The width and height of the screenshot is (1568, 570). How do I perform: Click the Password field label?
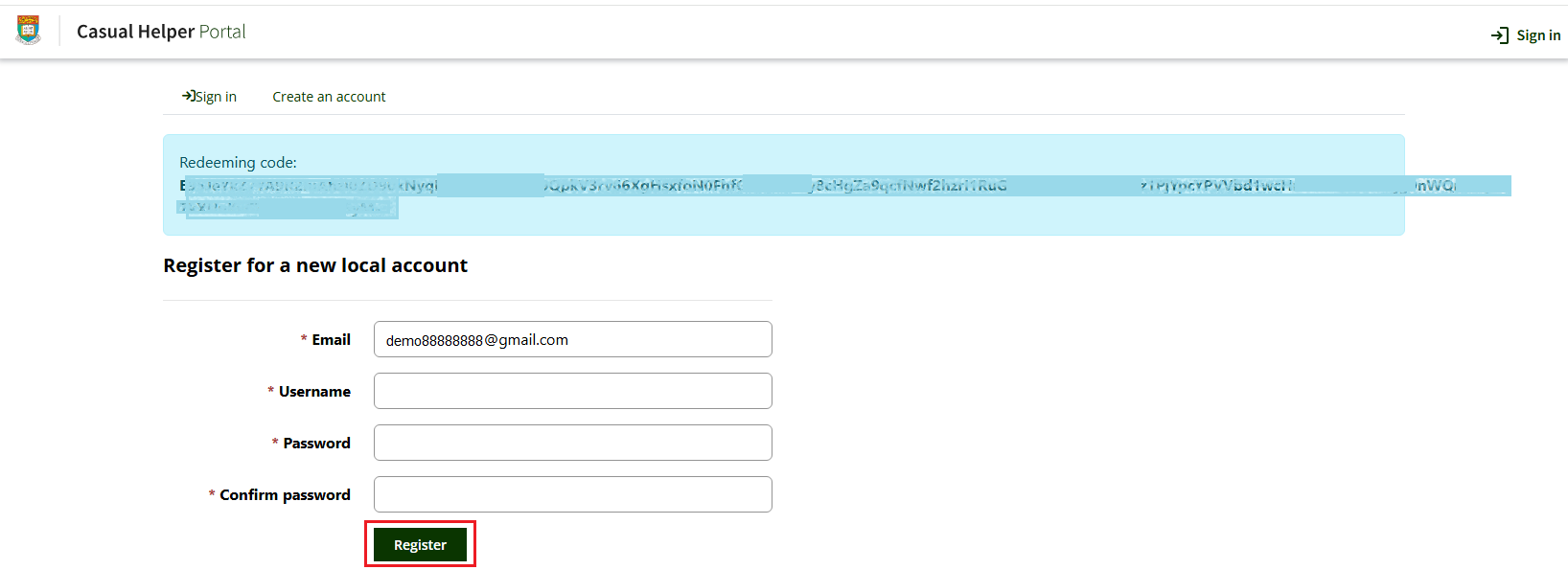coord(316,444)
